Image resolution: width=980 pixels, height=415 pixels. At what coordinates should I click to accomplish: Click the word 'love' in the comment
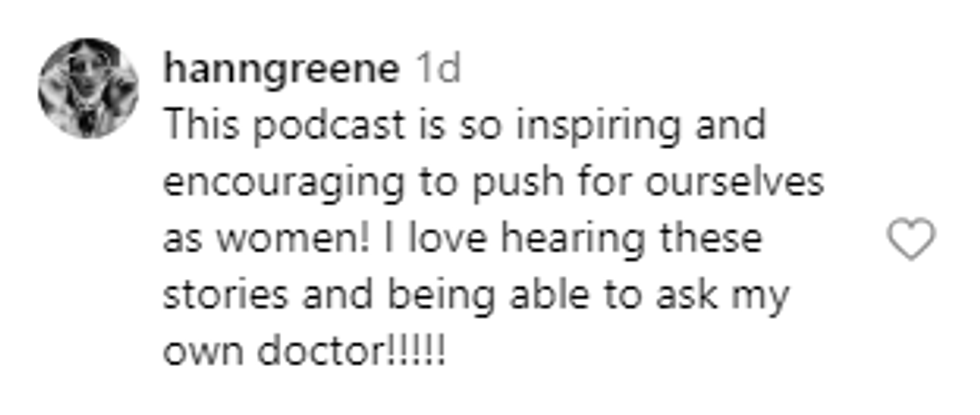[x=445, y=239]
